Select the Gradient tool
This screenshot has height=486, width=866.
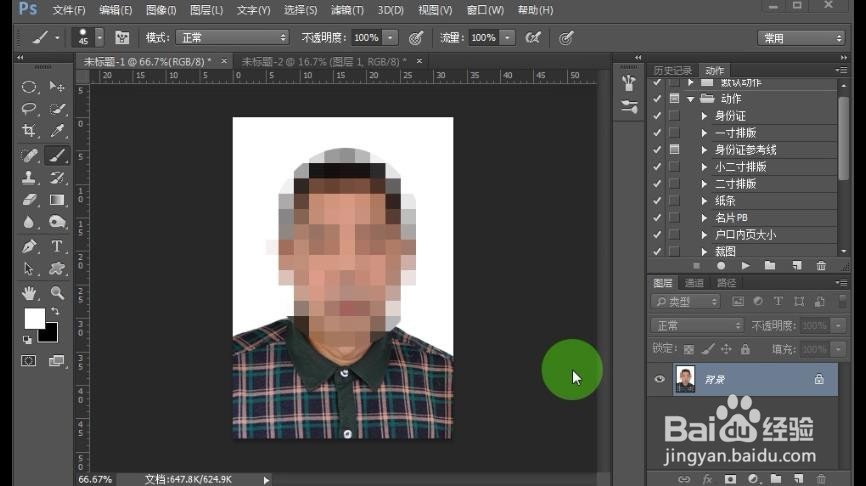(56, 200)
